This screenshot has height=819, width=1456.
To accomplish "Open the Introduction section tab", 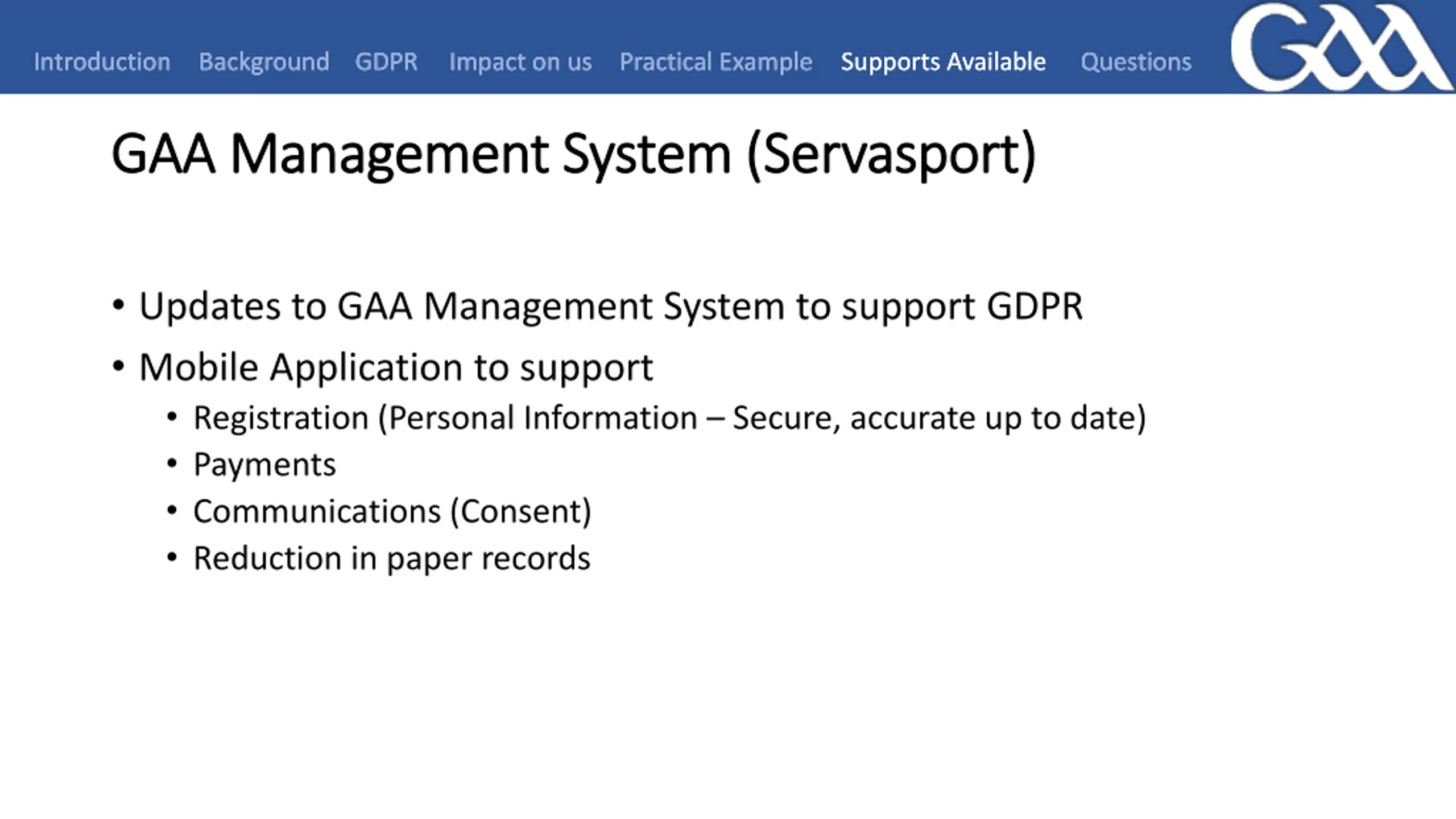I will click(x=102, y=61).
